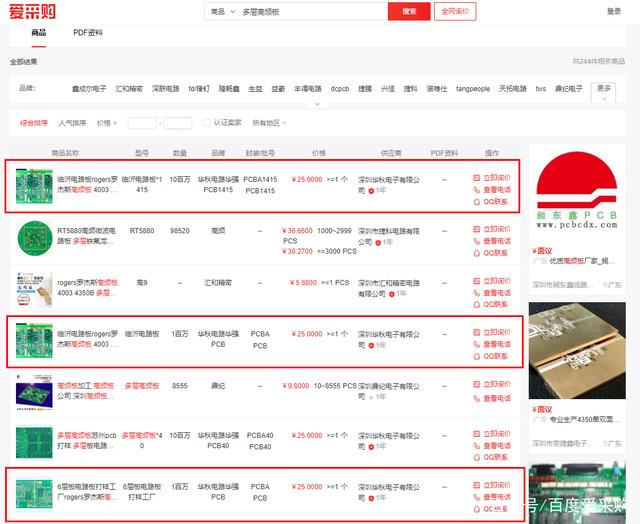Open rogers罗杰斯高频板 4003 4350B product title
The width and height of the screenshot is (640, 524).
click(x=87, y=288)
